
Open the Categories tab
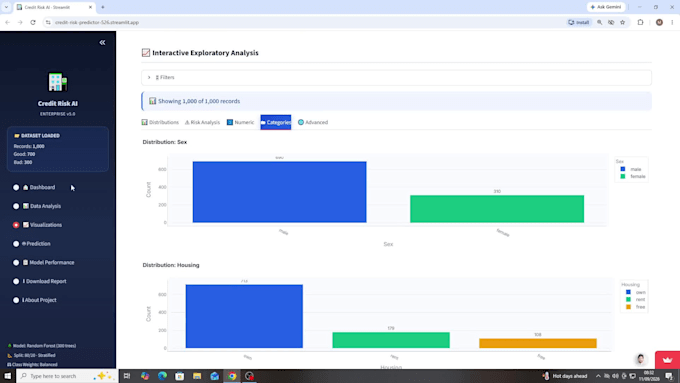coord(276,122)
